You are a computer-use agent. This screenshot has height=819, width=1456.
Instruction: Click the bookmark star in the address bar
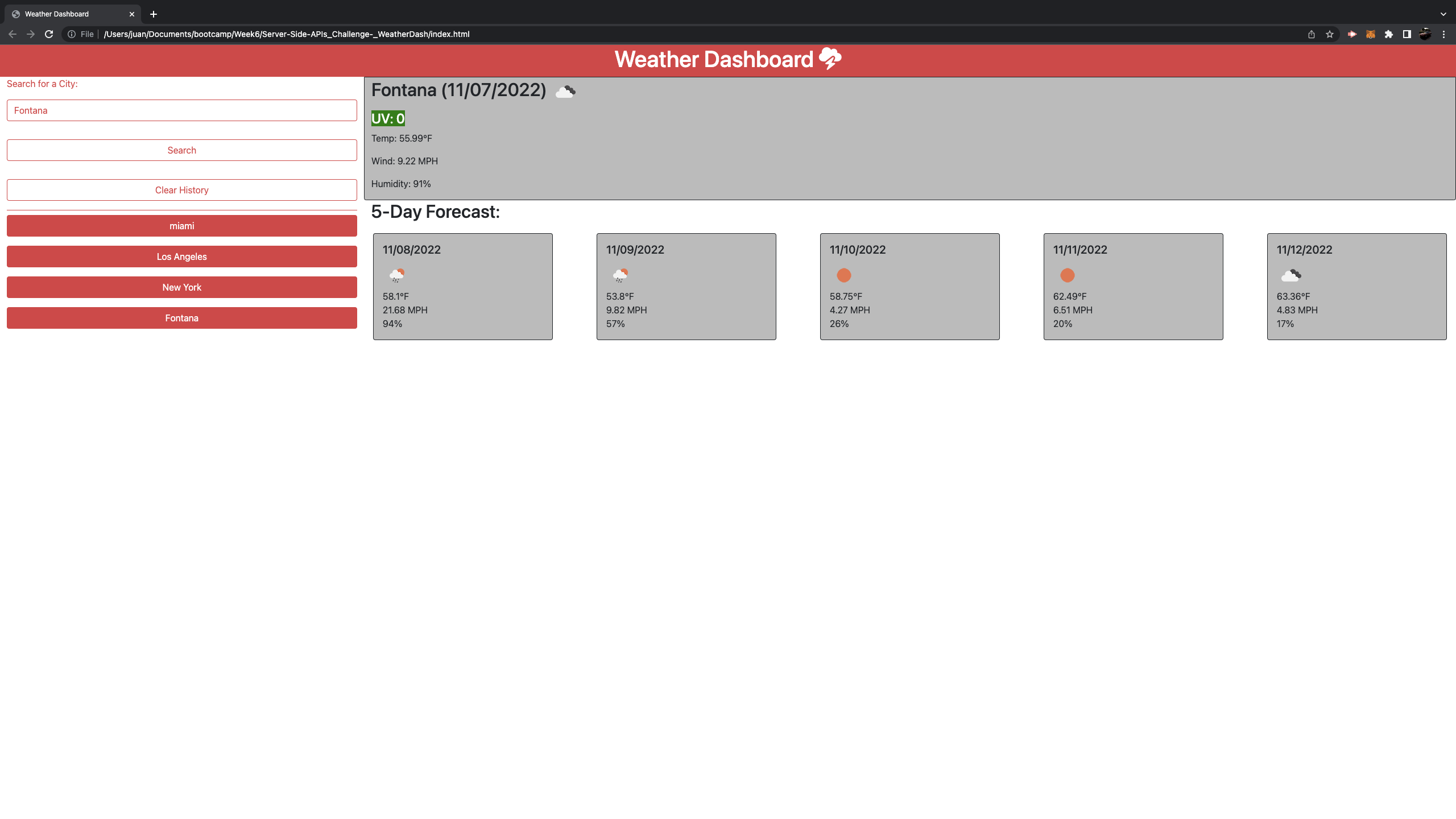tap(1330, 34)
